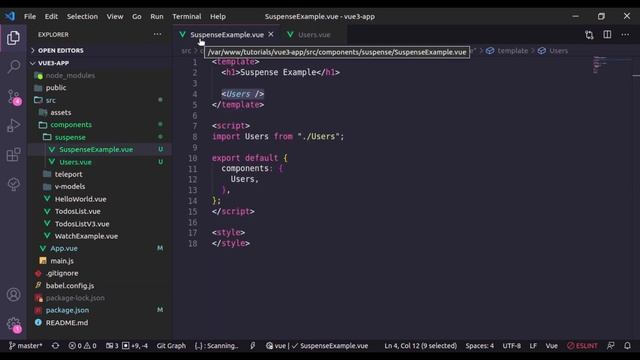Open the View menu

115,16
